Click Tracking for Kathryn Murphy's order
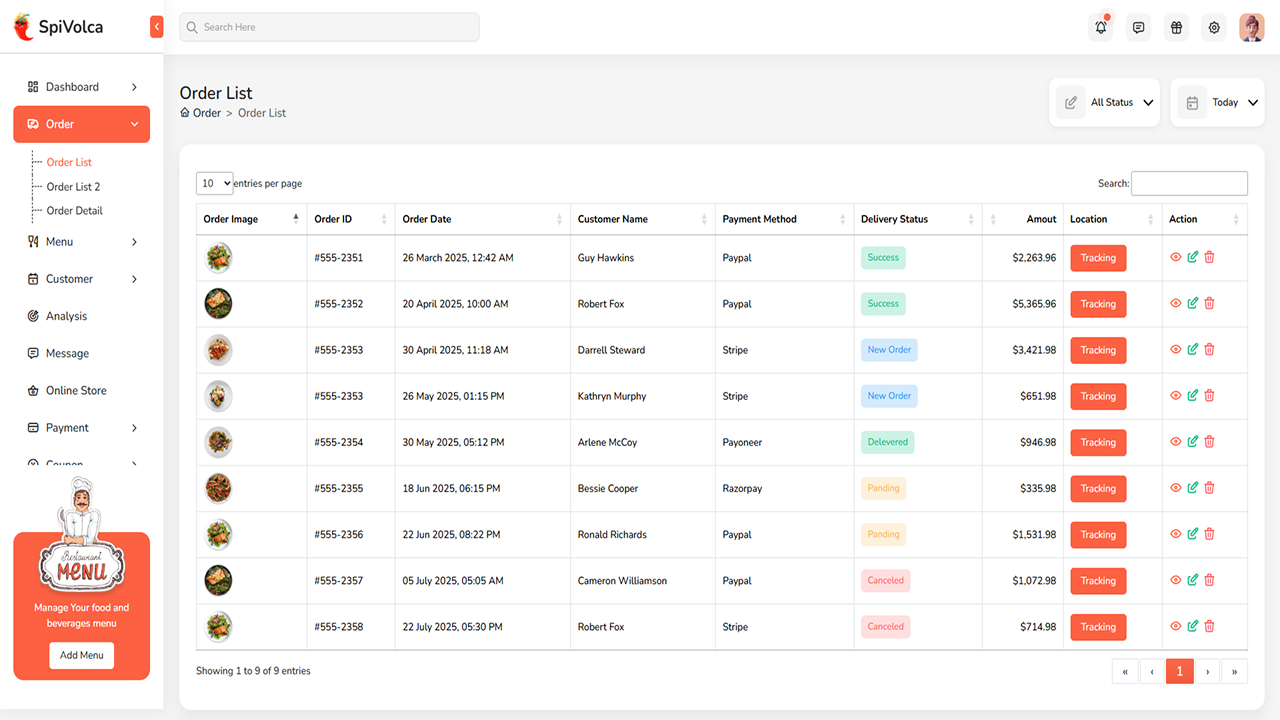 coord(1098,396)
